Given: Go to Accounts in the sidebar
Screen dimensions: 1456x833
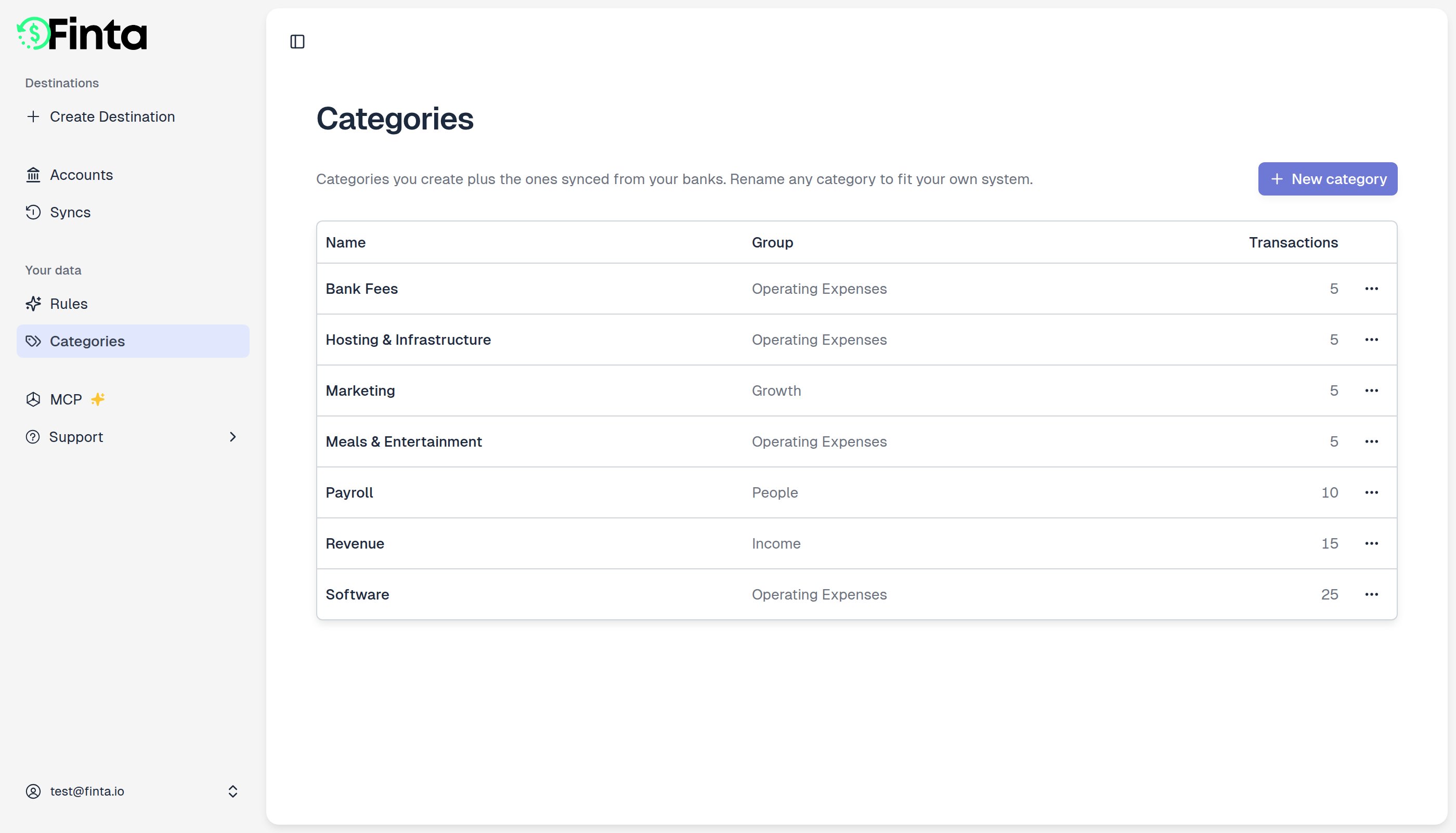Looking at the screenshot, I should [x=133, y=175].
